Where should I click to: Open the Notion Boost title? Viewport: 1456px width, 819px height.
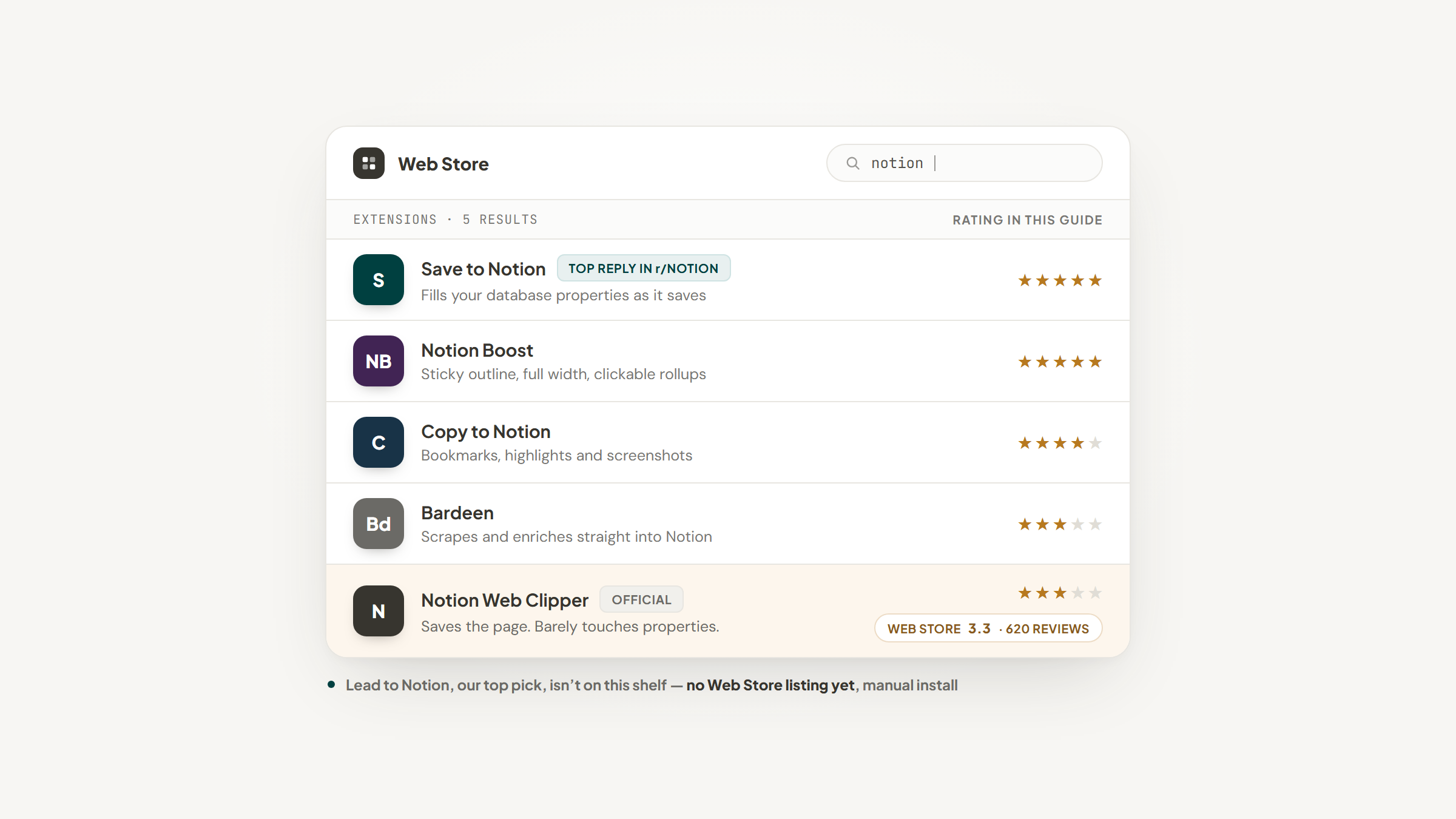[x=477, y=350]
